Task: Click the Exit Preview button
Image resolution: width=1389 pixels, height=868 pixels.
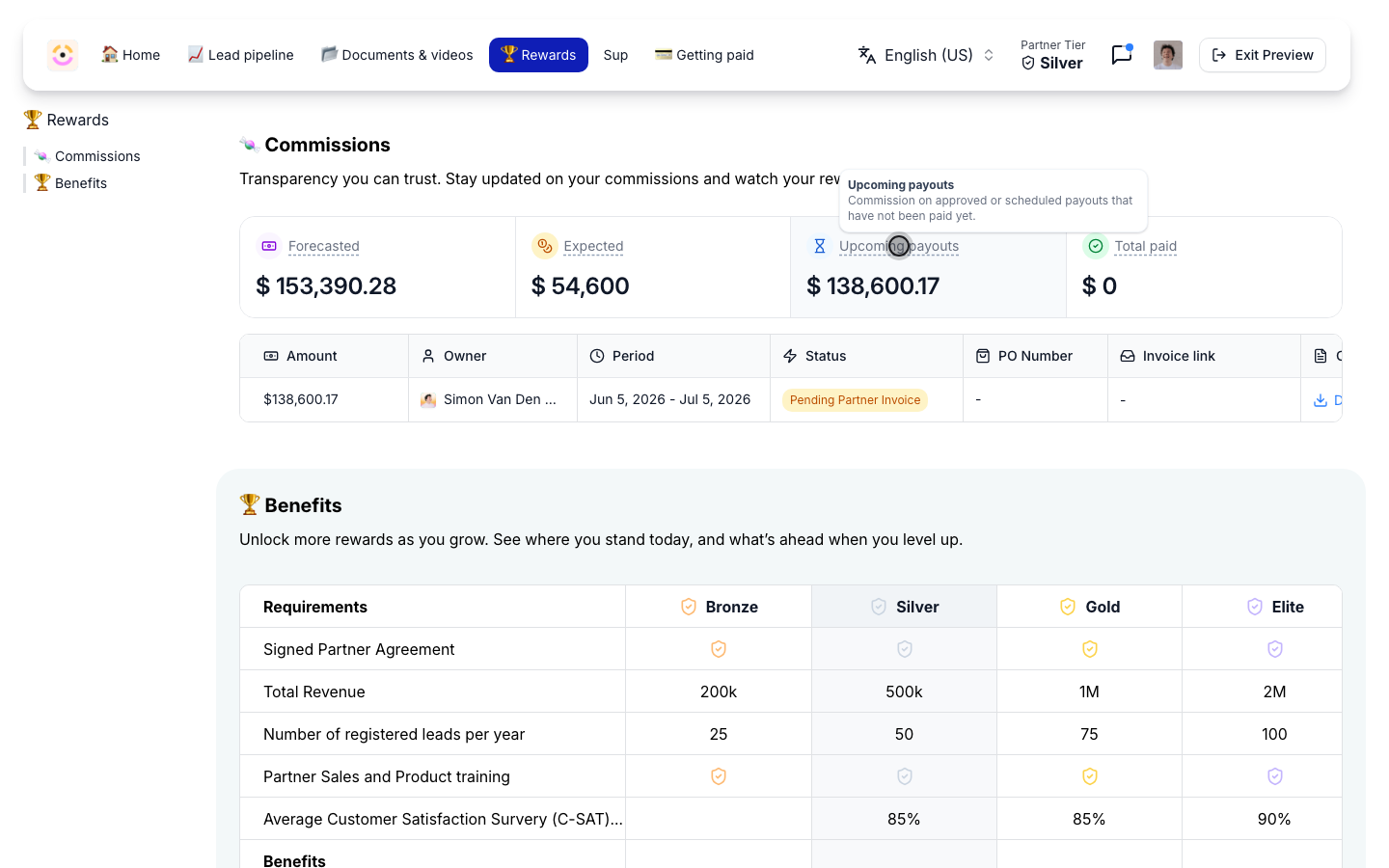Action: pos(1263,55)
